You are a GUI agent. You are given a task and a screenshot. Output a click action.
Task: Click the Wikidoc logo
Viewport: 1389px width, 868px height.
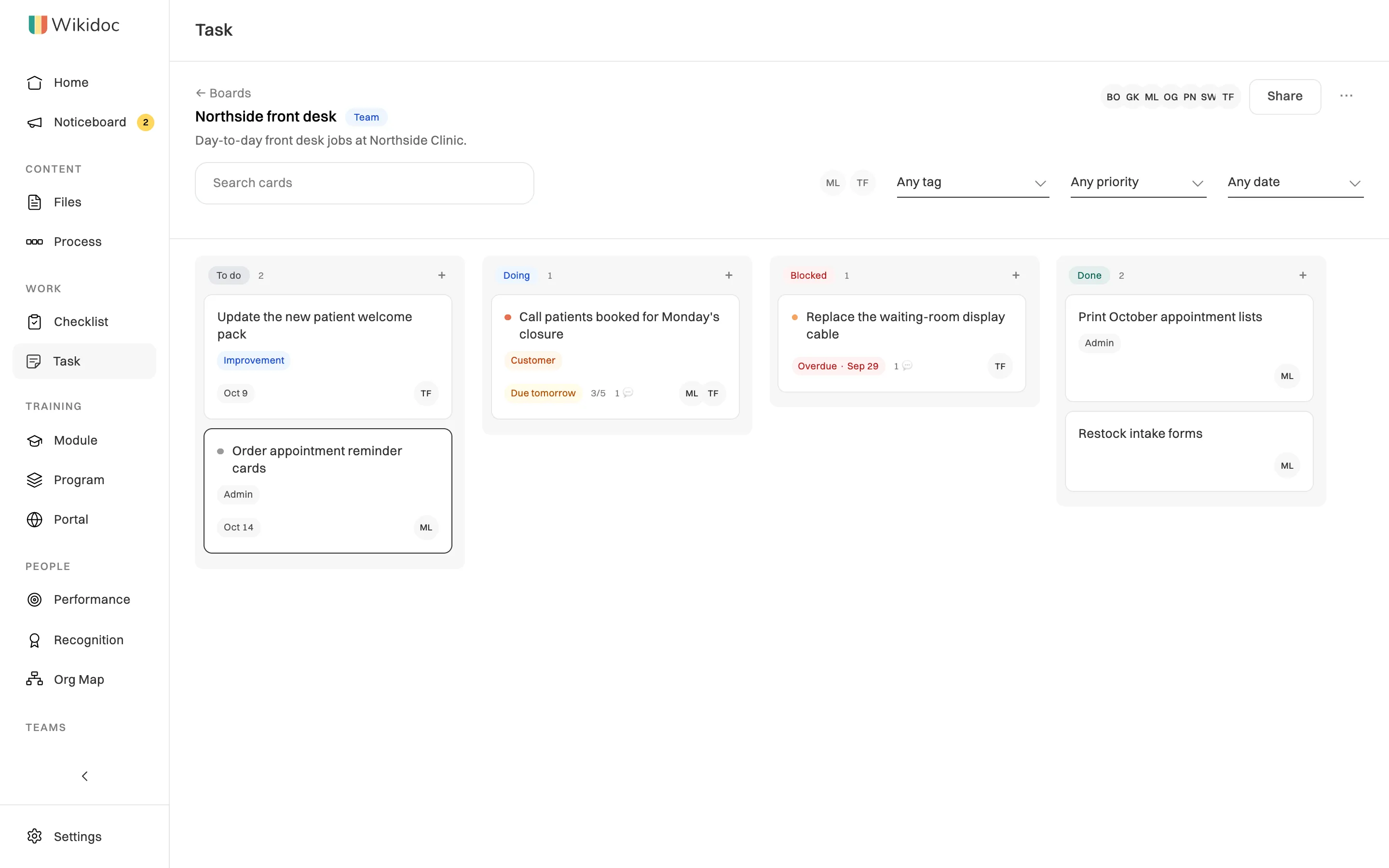click(74, 25)
